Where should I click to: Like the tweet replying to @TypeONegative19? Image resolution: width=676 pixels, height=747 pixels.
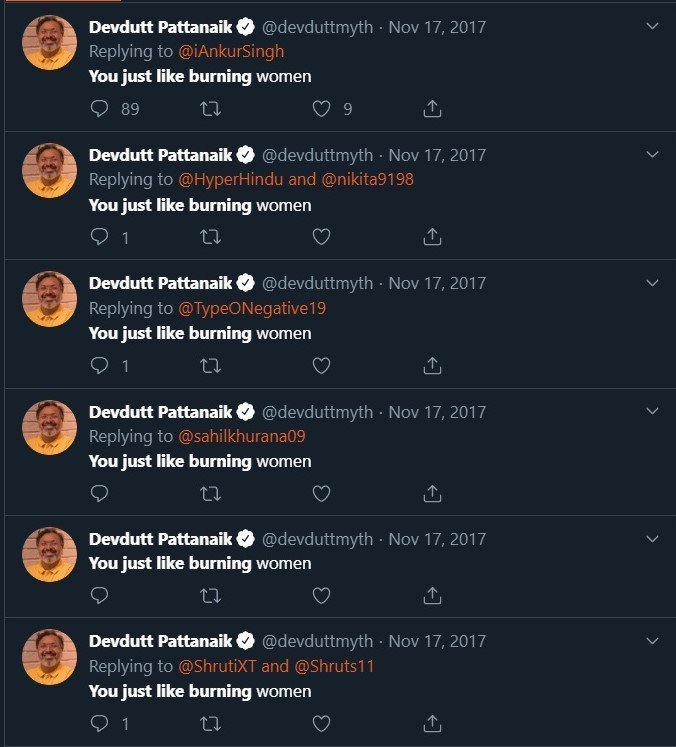click(321, 365)
